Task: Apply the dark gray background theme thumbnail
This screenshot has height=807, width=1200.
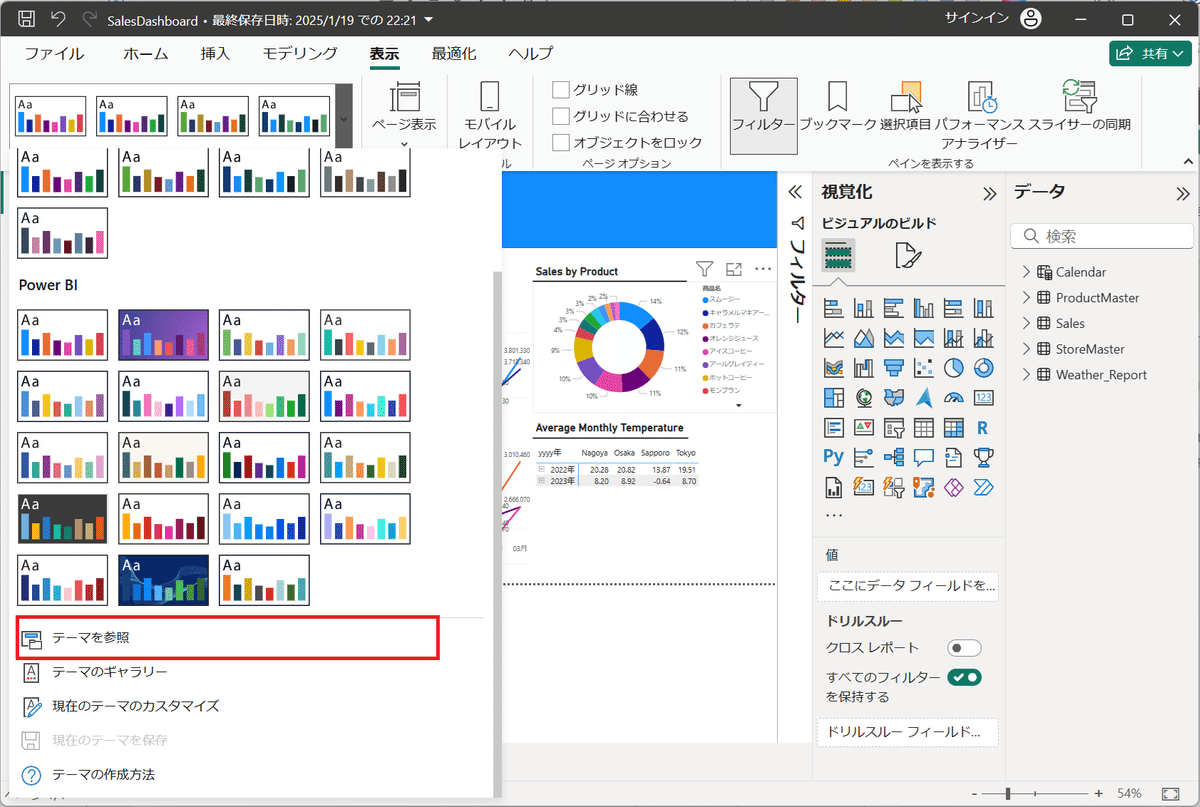Action: click(62, 518)
